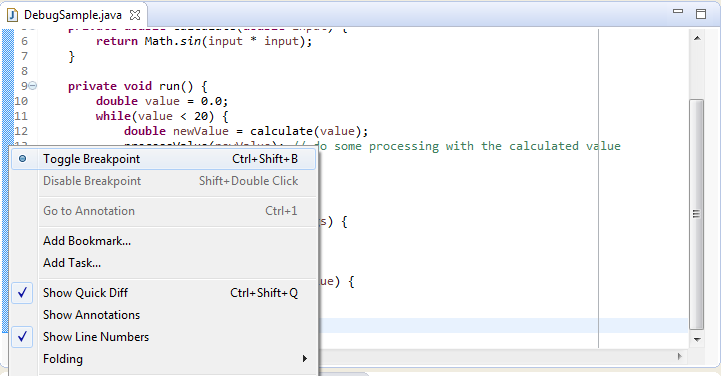The width and height of the screenshot is (721, 376).
Task: Minimize the editor pane
Action: point(678,11)
